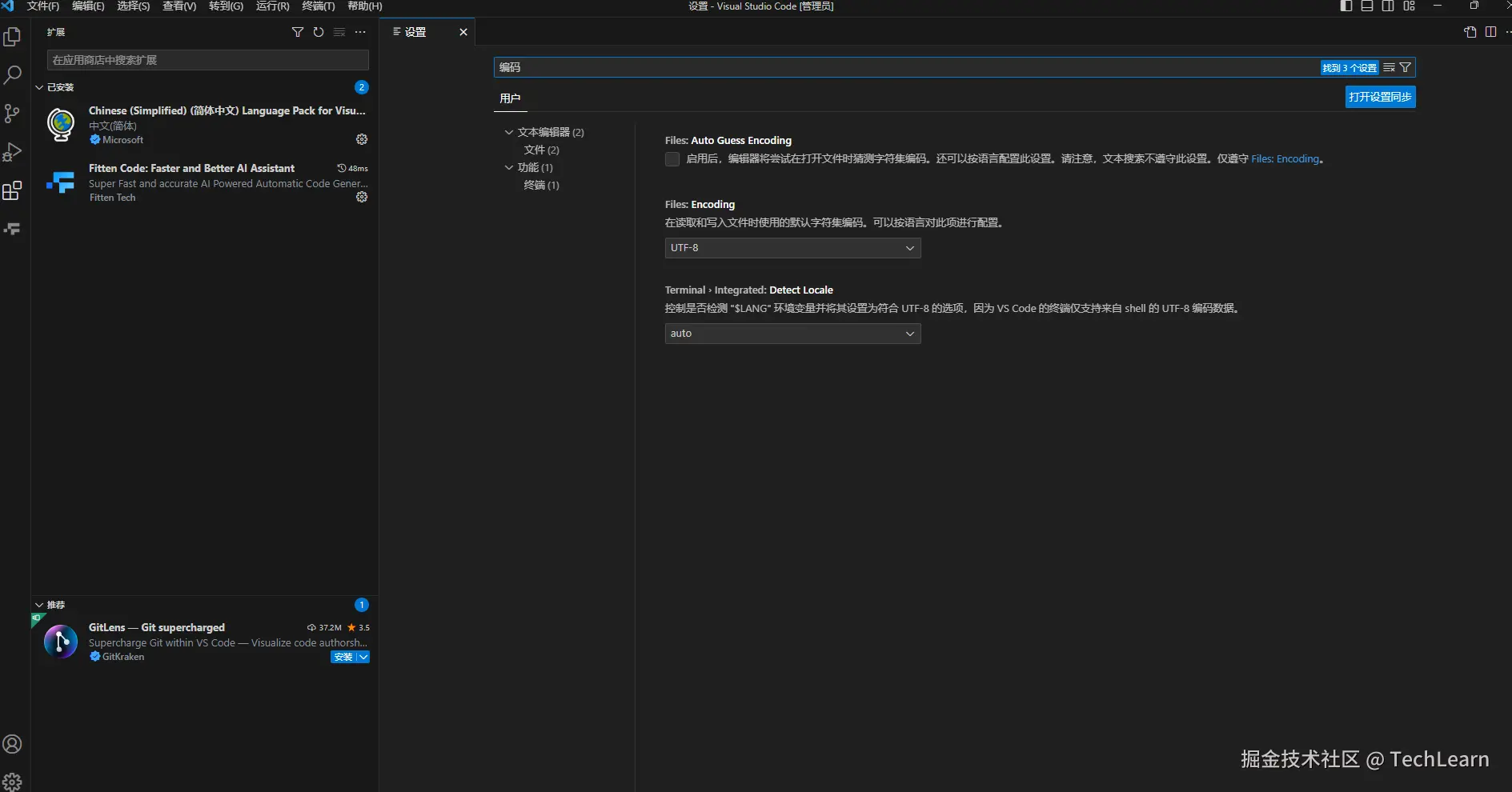Switch to the 设置 editor tab
Screen dimensions: 1512x792
[x=416, y=32]
